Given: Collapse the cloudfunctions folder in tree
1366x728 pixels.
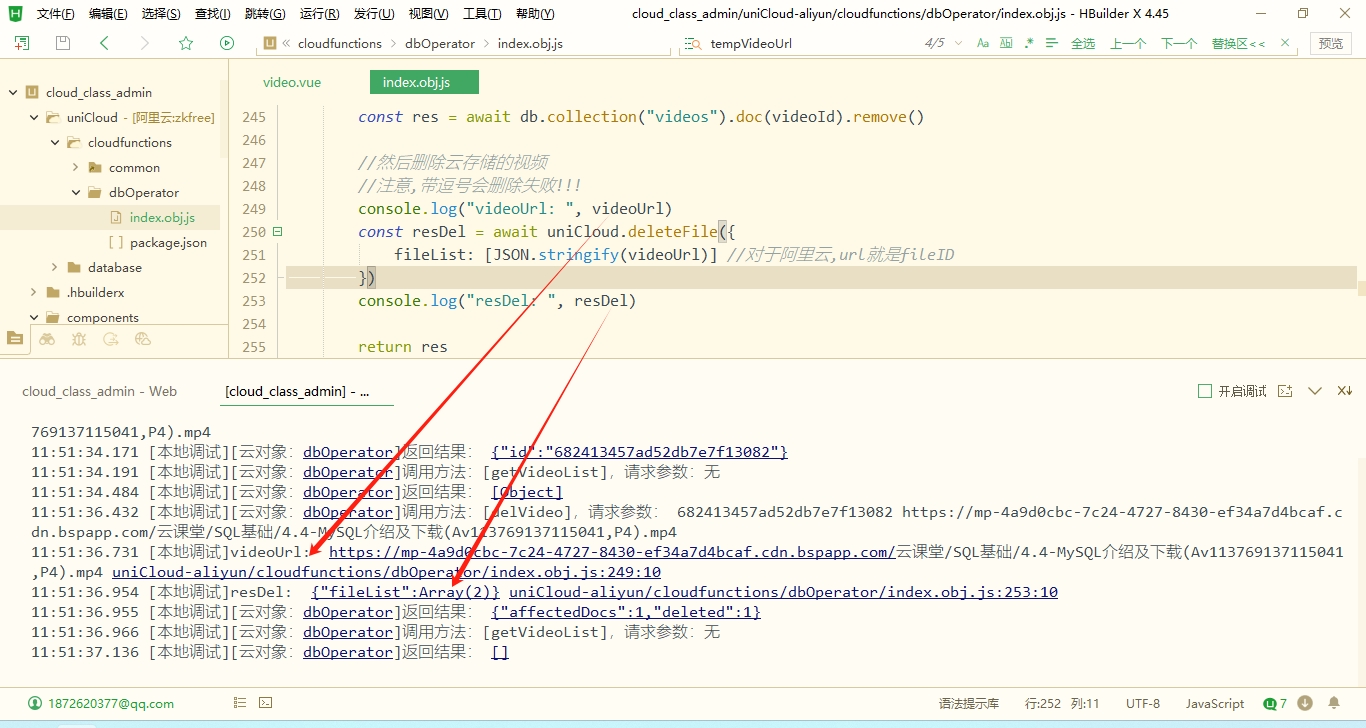Looking at the screenshot, I should pyautogui.click(x=55, y=142).
